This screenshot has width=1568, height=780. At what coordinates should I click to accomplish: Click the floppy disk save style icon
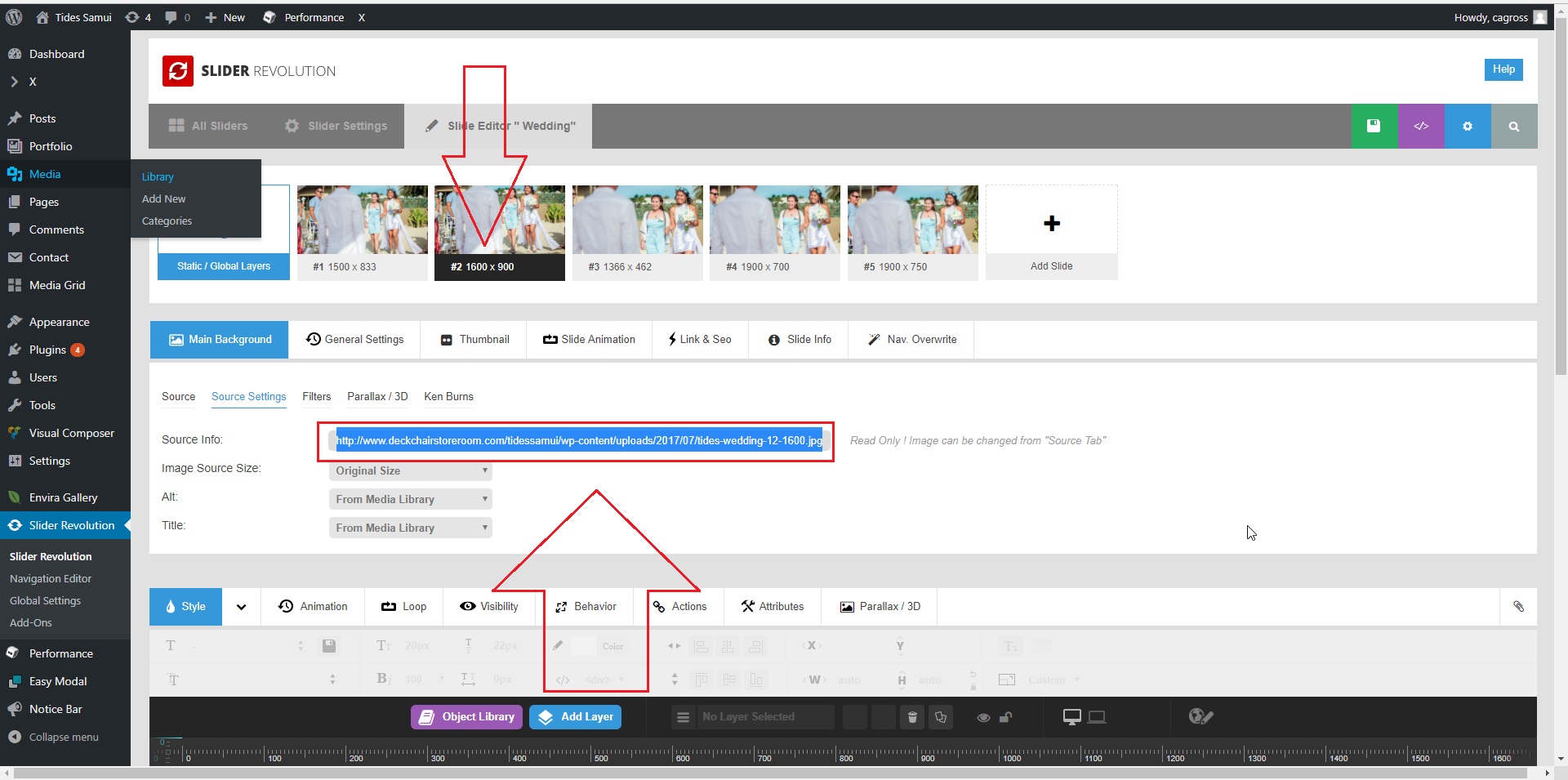click(x=329, y=646)
